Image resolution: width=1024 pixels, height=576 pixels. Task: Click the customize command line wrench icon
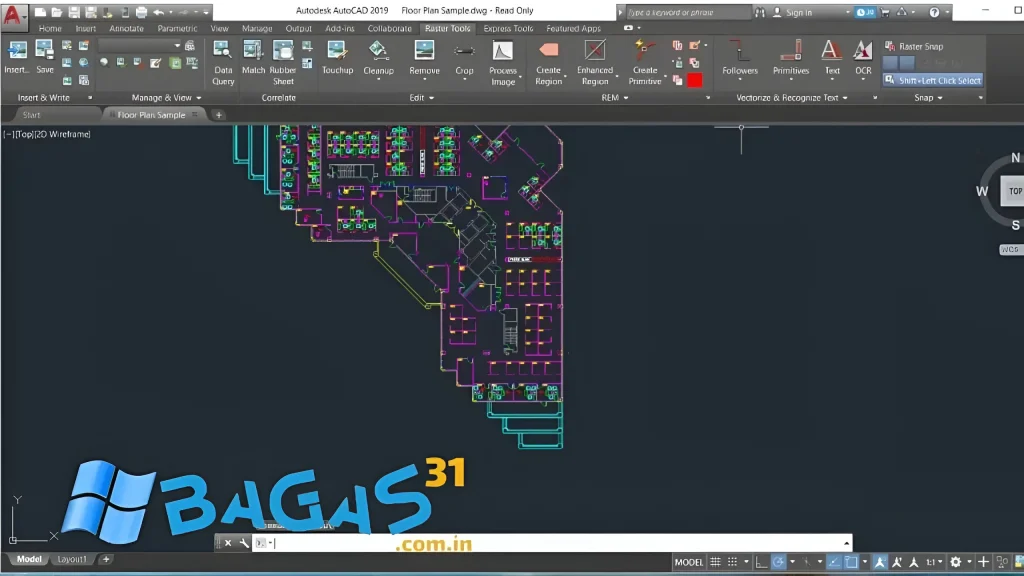244,543
